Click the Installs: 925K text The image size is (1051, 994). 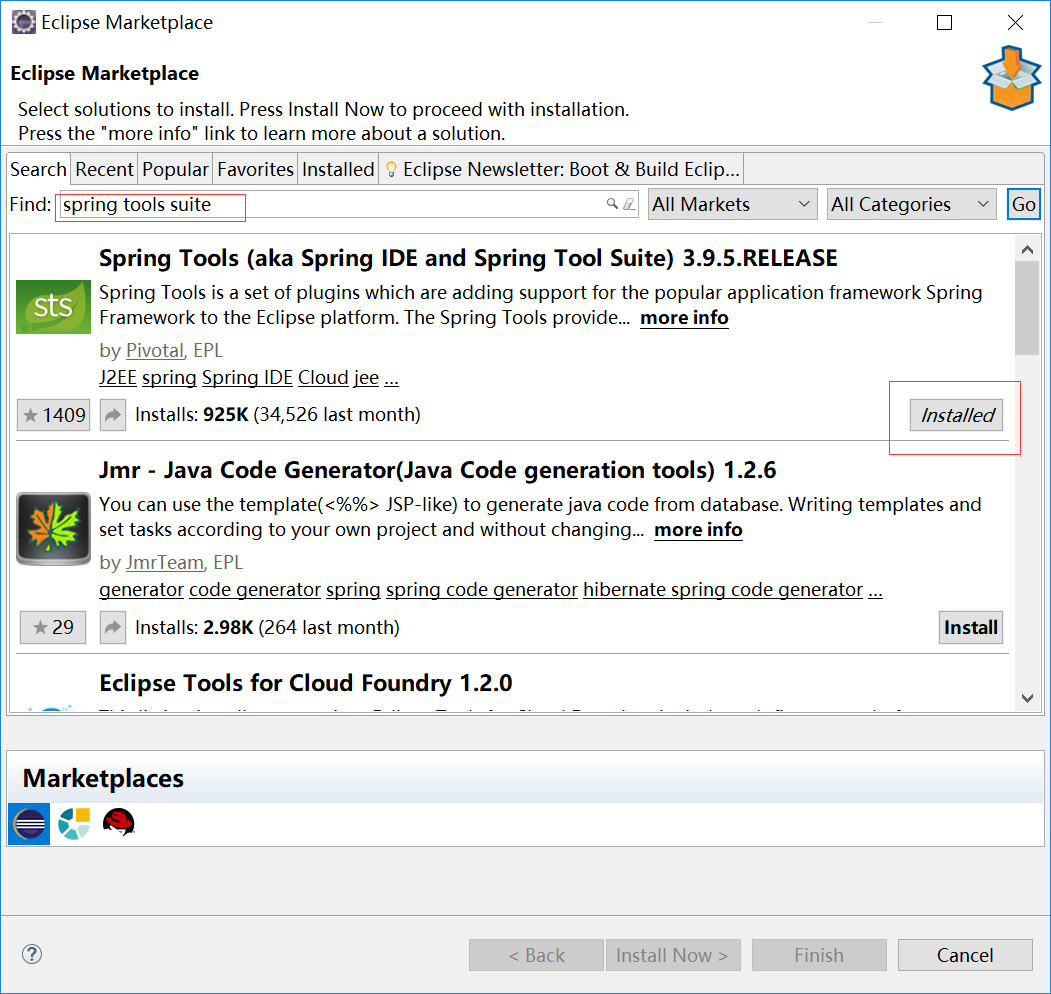(x=277, y=415)
